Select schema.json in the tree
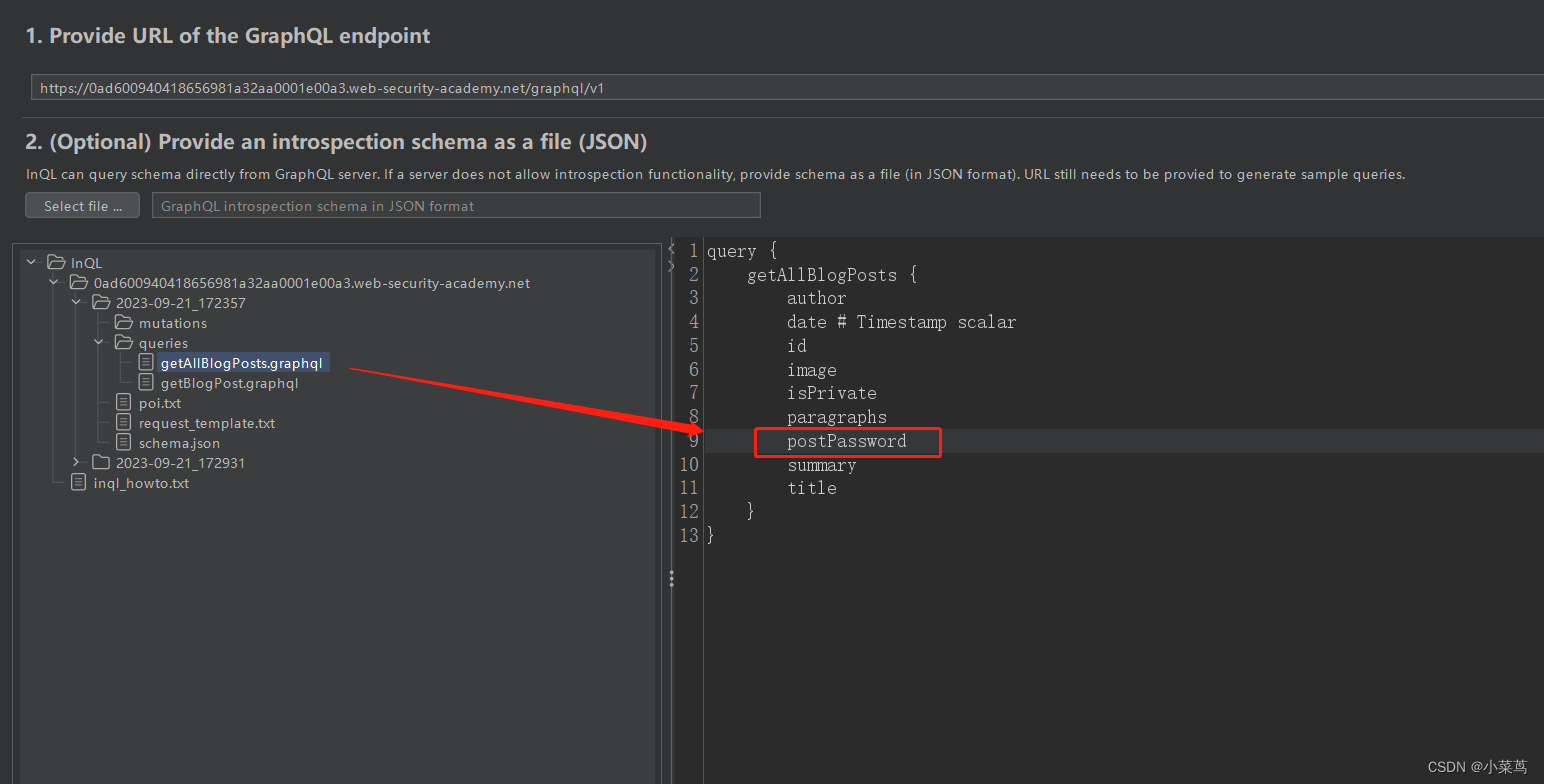 point(179,443)
